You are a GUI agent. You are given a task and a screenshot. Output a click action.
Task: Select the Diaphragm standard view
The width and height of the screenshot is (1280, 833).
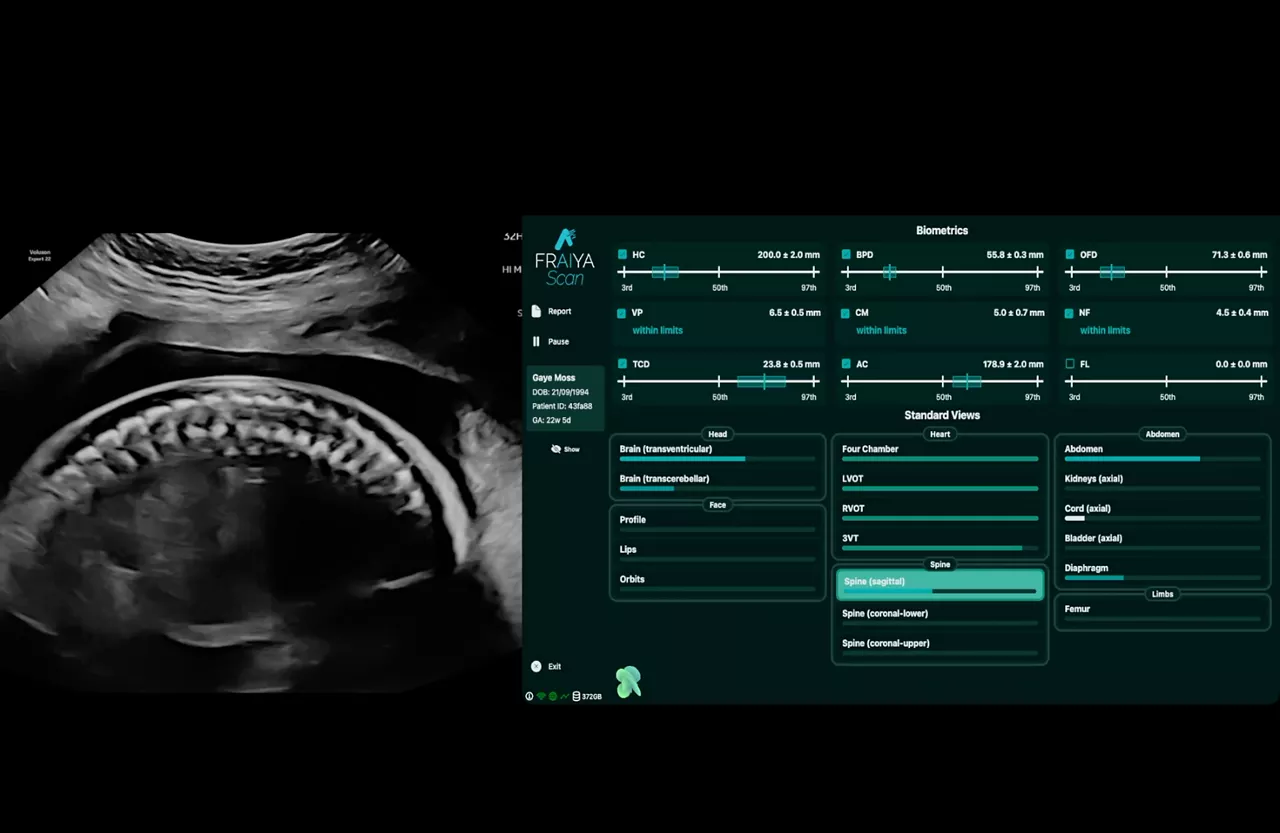pyautogui.click(x=1163, y=572)
